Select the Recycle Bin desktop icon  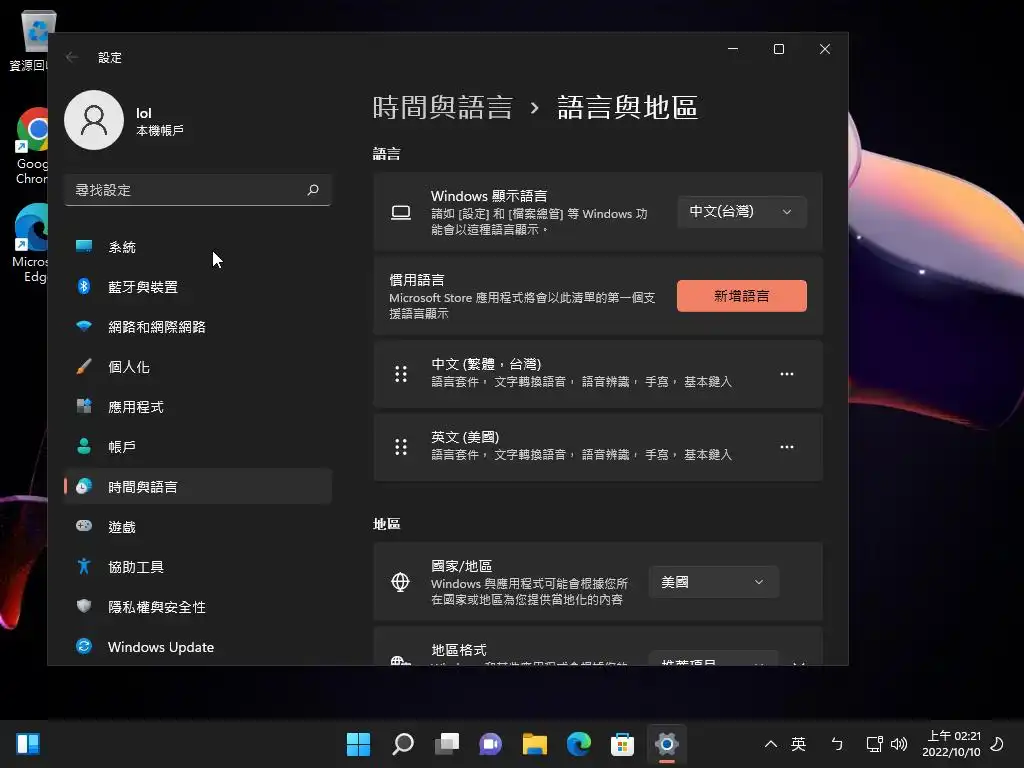point(31,40)
